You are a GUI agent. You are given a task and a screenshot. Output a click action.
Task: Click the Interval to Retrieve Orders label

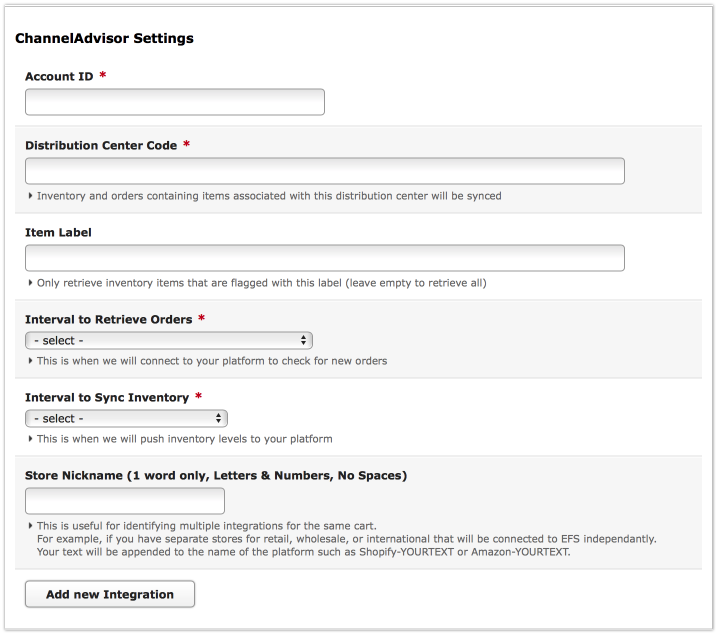tap(109, 320)
